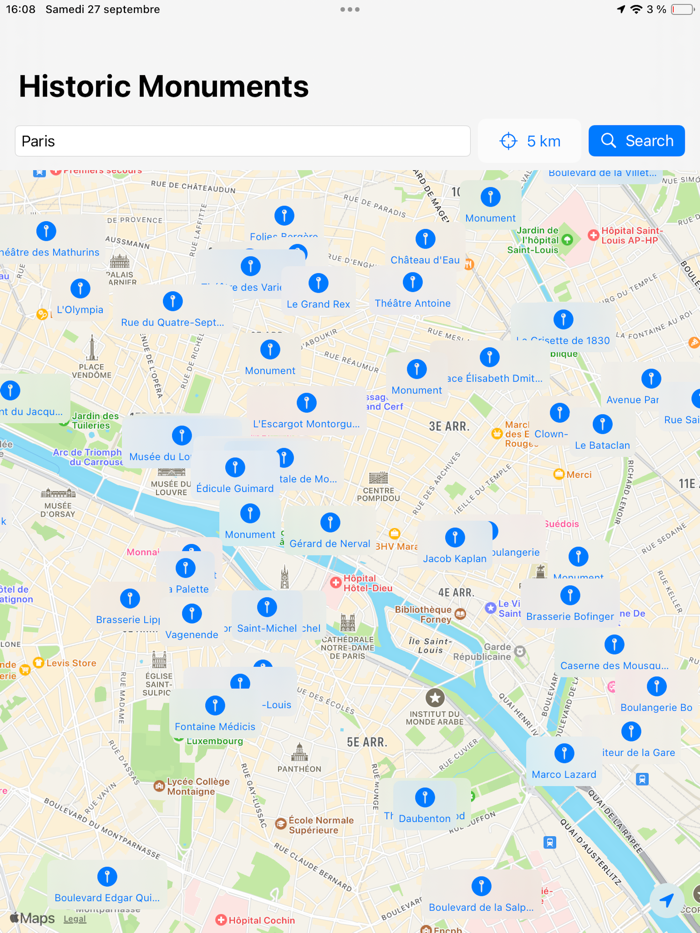This screenshot has width=700, height=933.
Task: Tap the three-dot multitasking menu
Action: coord(350,10)
